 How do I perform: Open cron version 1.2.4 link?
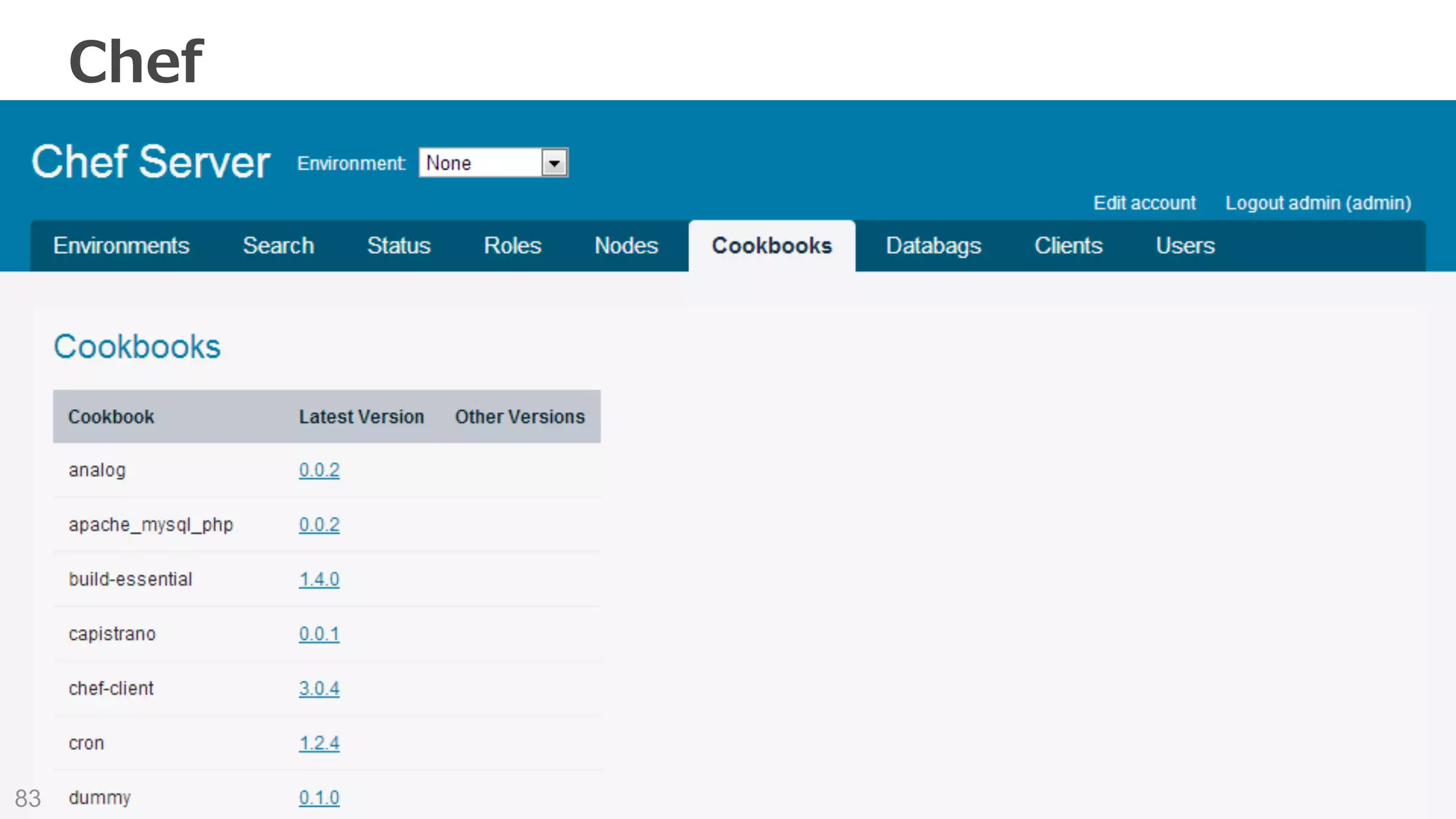(x=319, y=743)
